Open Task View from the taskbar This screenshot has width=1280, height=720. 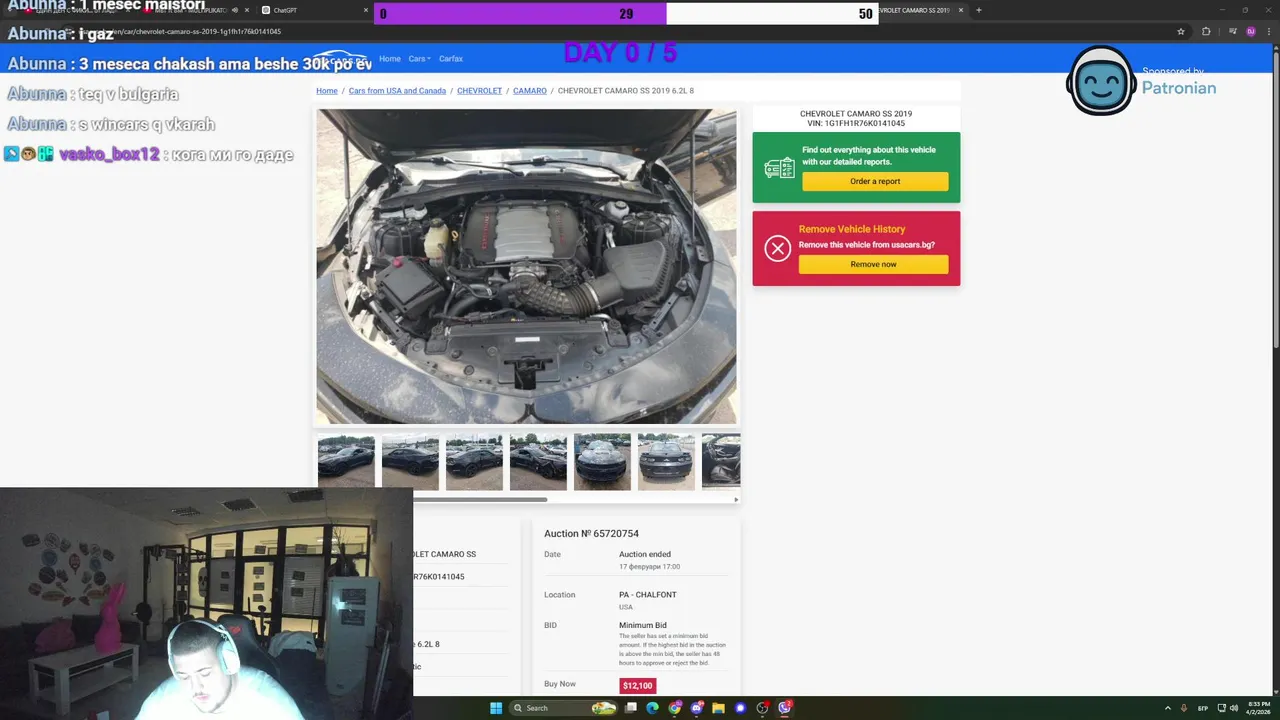(631, 708)
